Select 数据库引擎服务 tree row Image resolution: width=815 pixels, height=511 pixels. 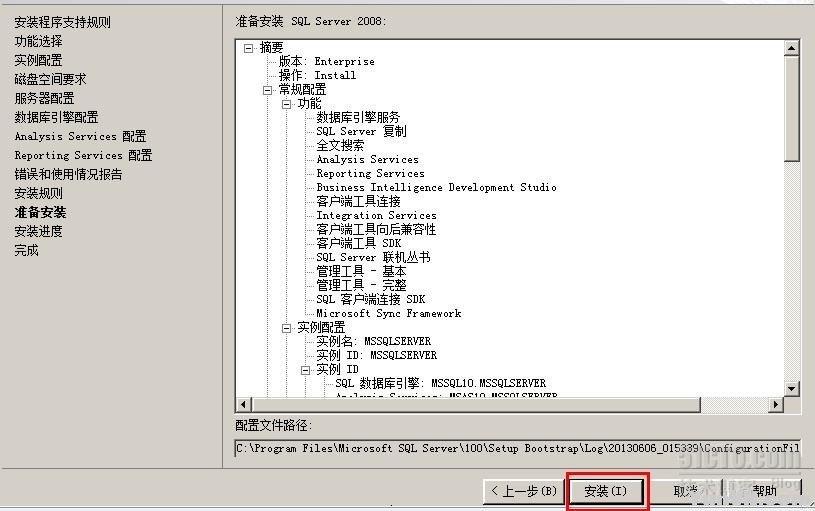point(358,117)
